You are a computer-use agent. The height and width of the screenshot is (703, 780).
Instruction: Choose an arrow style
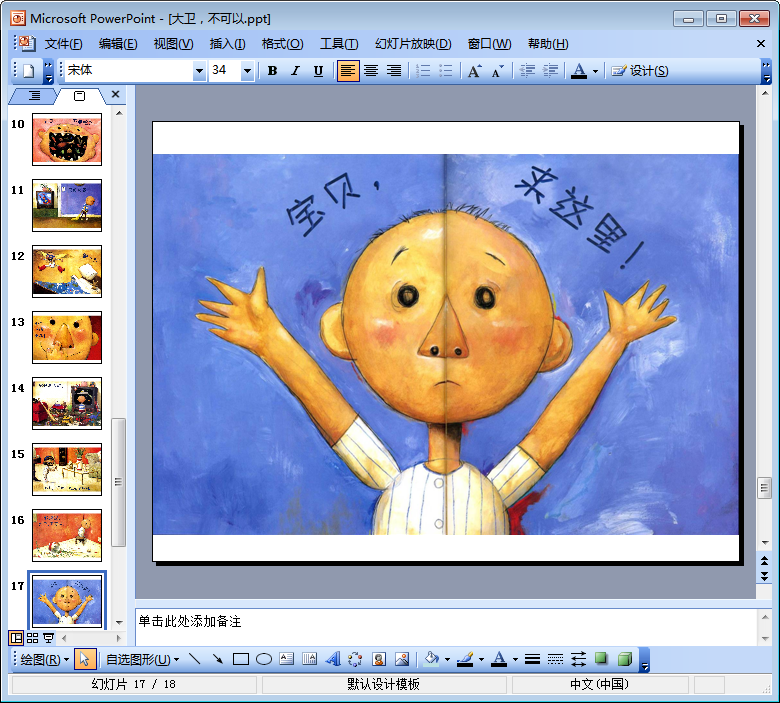[x=579, y=660]
